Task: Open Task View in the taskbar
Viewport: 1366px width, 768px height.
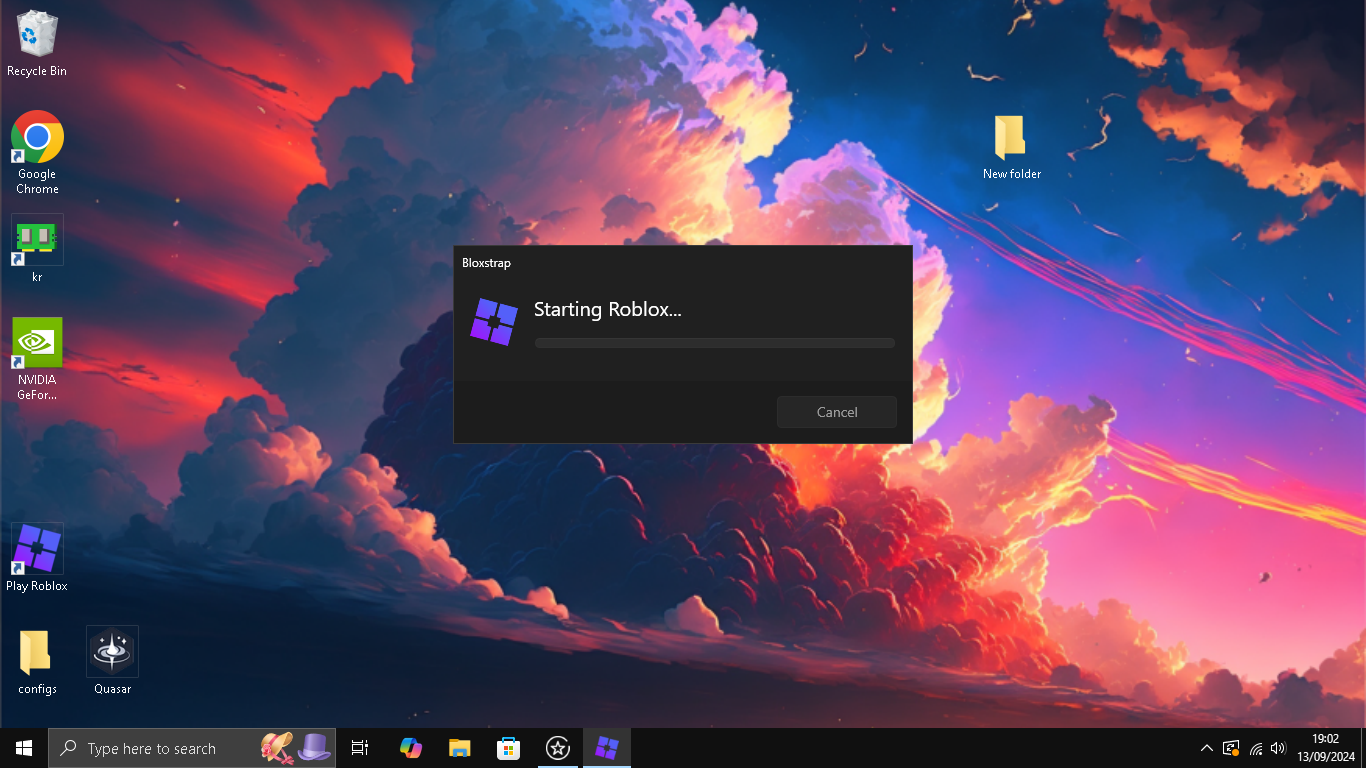Action: pos(360,748)
